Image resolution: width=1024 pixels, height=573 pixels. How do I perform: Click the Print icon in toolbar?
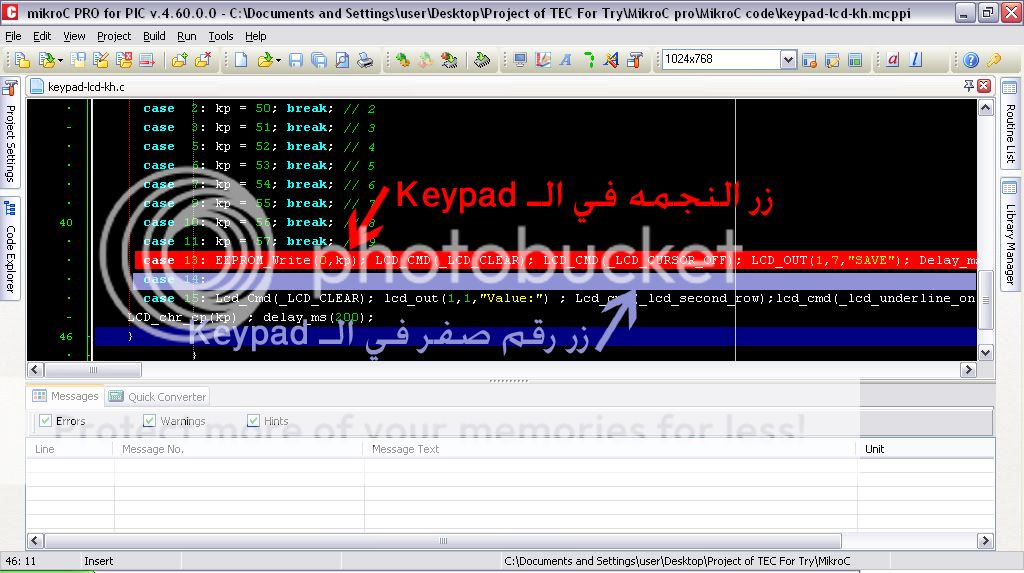[x=366, y=60]
